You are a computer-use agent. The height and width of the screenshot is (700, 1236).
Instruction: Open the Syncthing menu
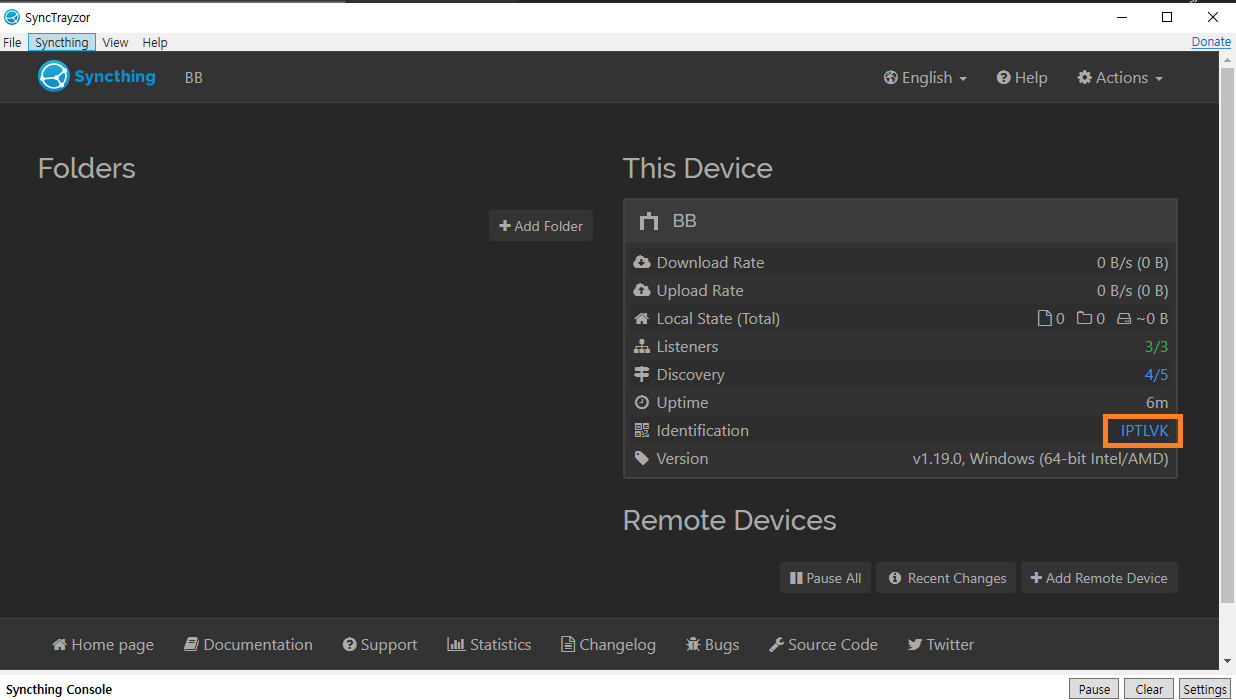coord(61,42)
